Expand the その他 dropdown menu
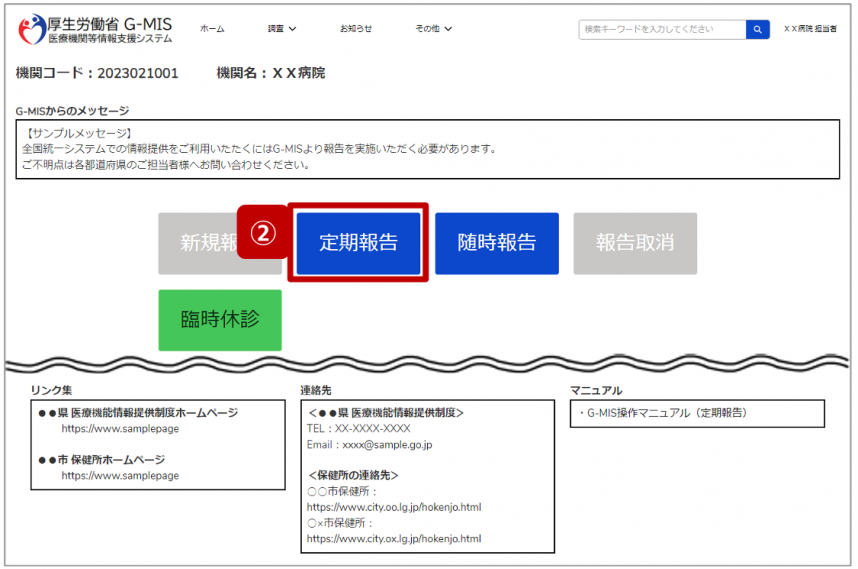 433,29
